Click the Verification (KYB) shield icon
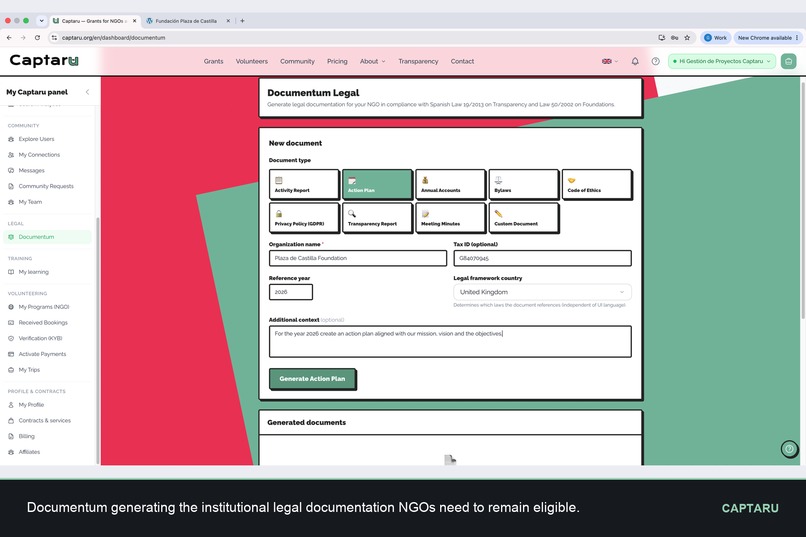This screenshot has height=537, width=806. click(11, 338)
